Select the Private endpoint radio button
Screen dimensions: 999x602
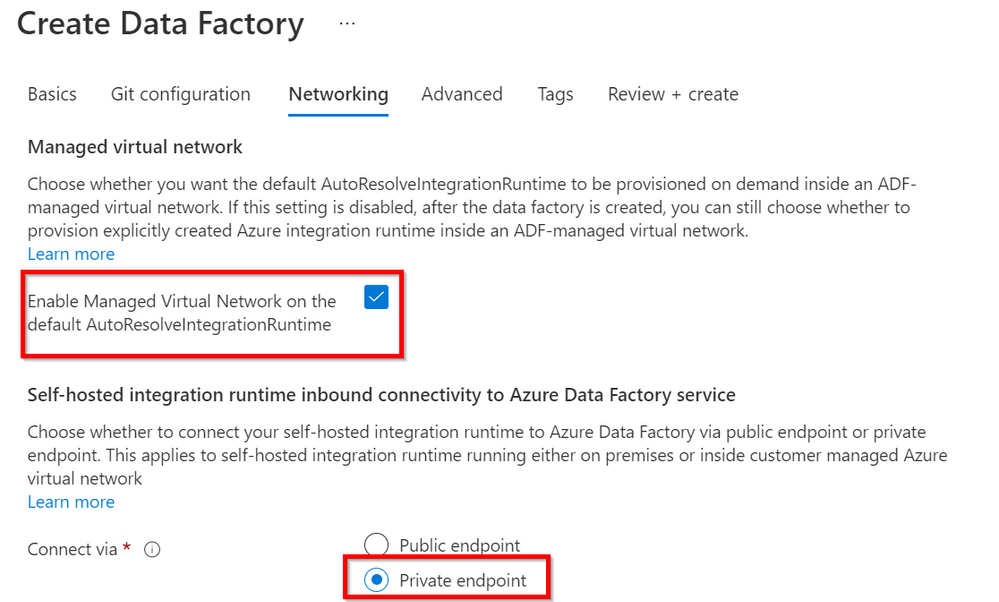(376, 580)
